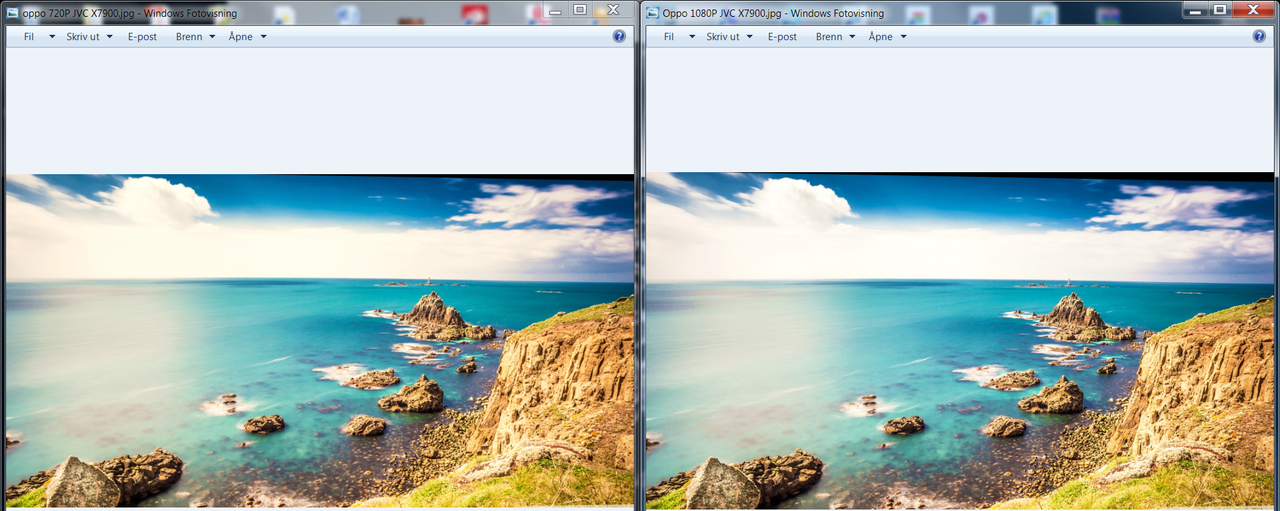Click the title bar photo icon of the 720P window

click(x=13, y=13)
